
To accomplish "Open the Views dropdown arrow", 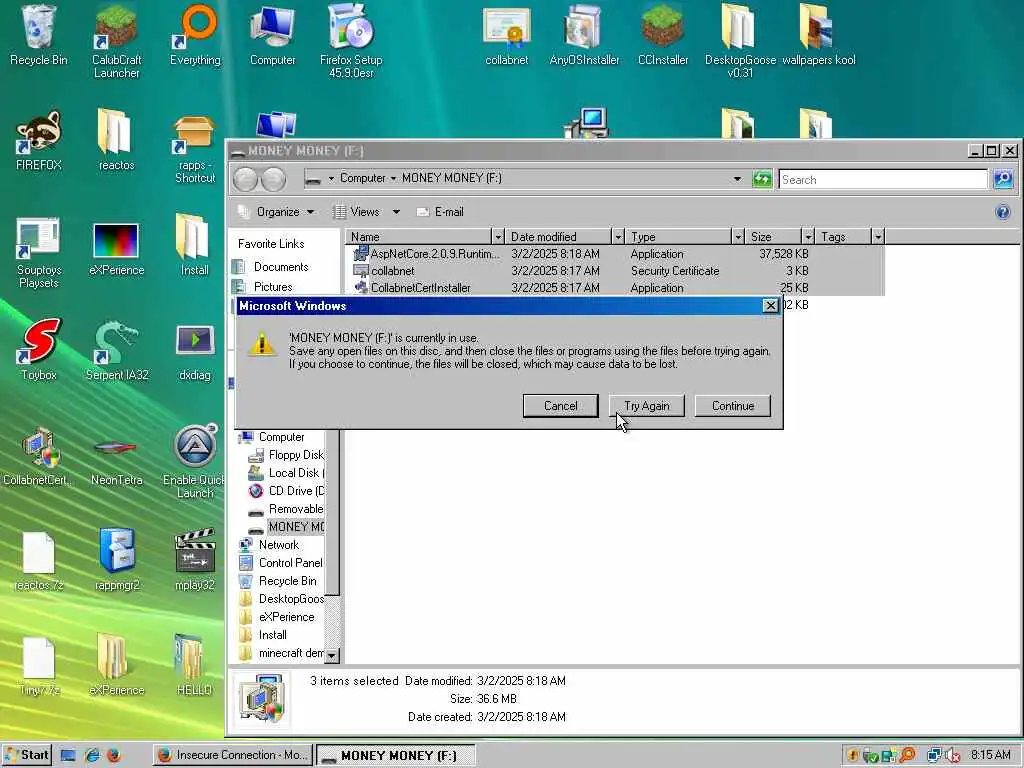I will click(x=396, y=212).
